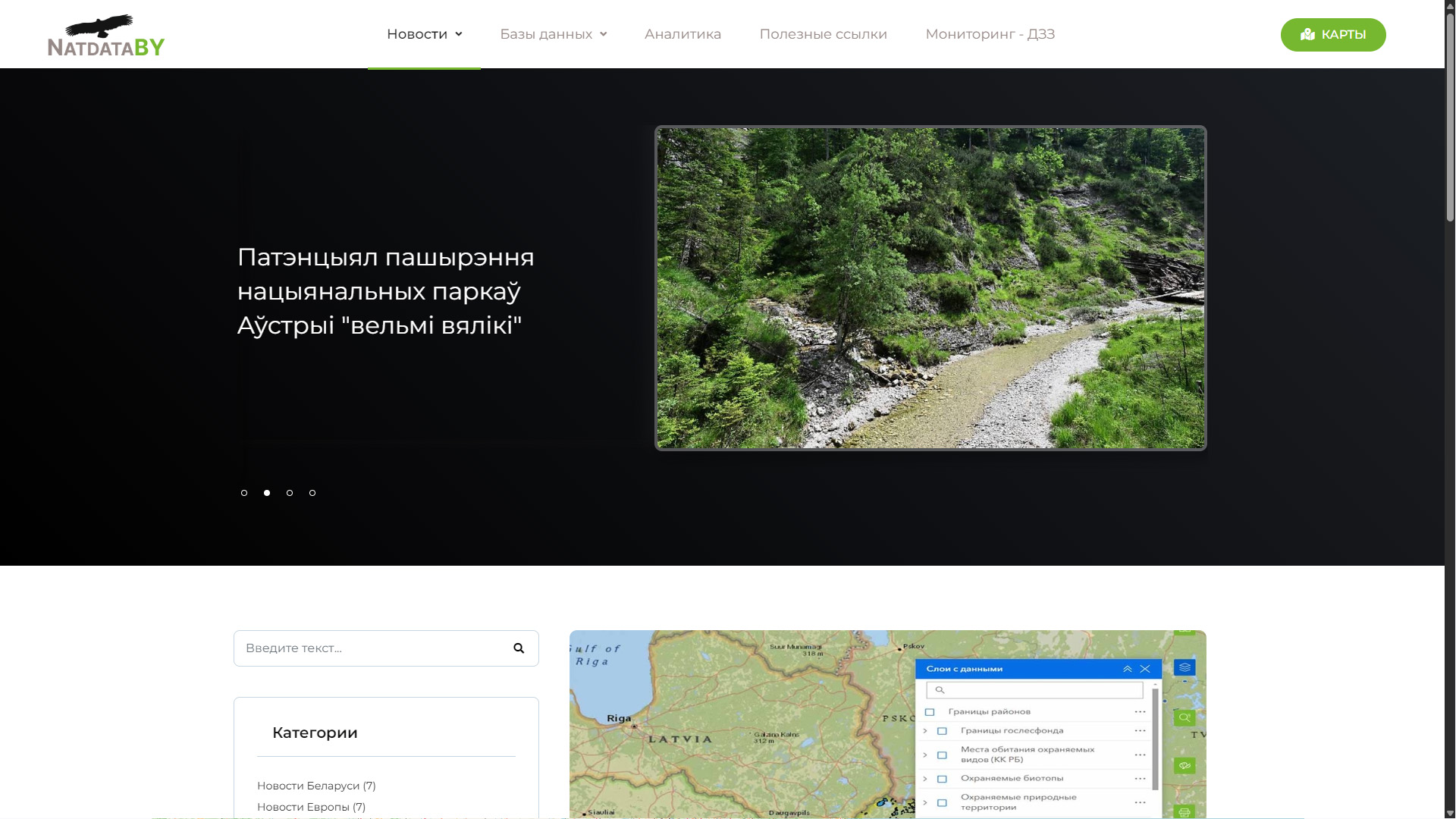
Task: Jump to the fourth slider dot
Action: coord(312,493)
